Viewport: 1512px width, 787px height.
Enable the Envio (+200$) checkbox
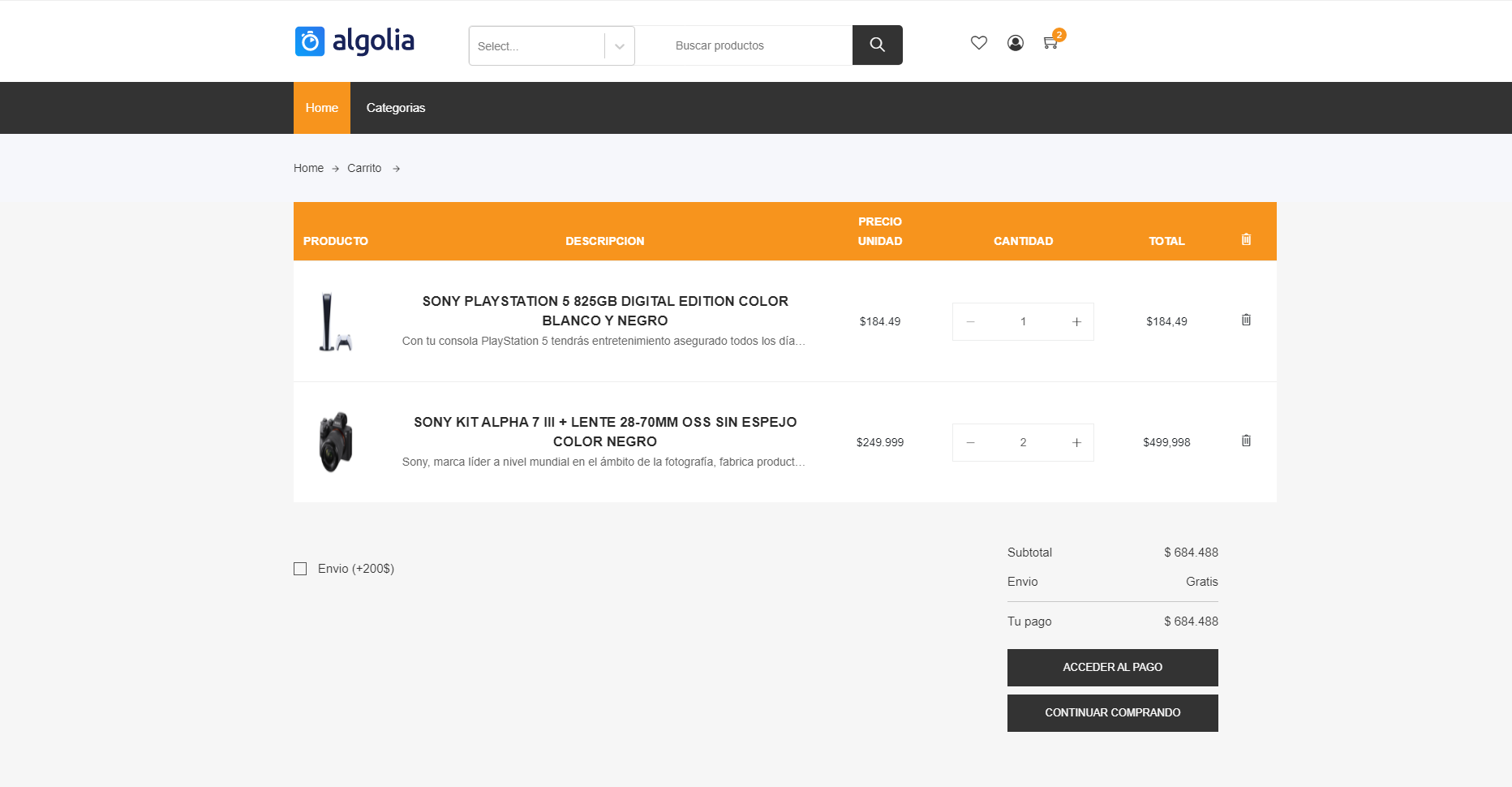click(x=300, y=569)
